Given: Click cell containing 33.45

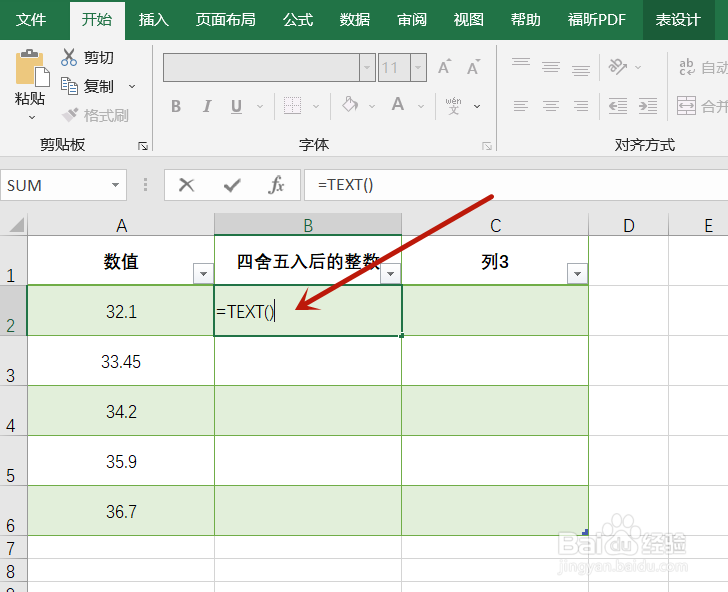Looking at the screenshot, I should pos(121,361).
